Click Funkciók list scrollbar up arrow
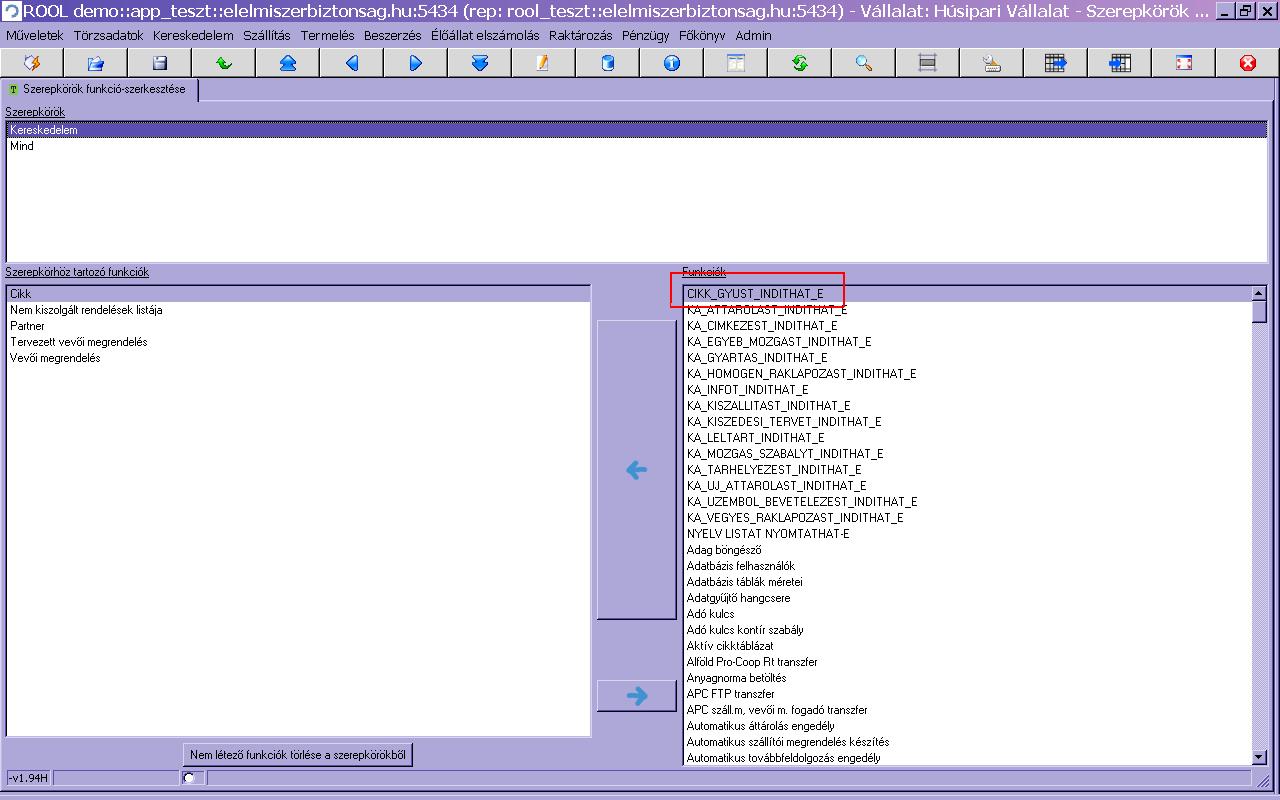Image resolution: width=1280 pixels, height=800 pixels. click(1259, 293)
